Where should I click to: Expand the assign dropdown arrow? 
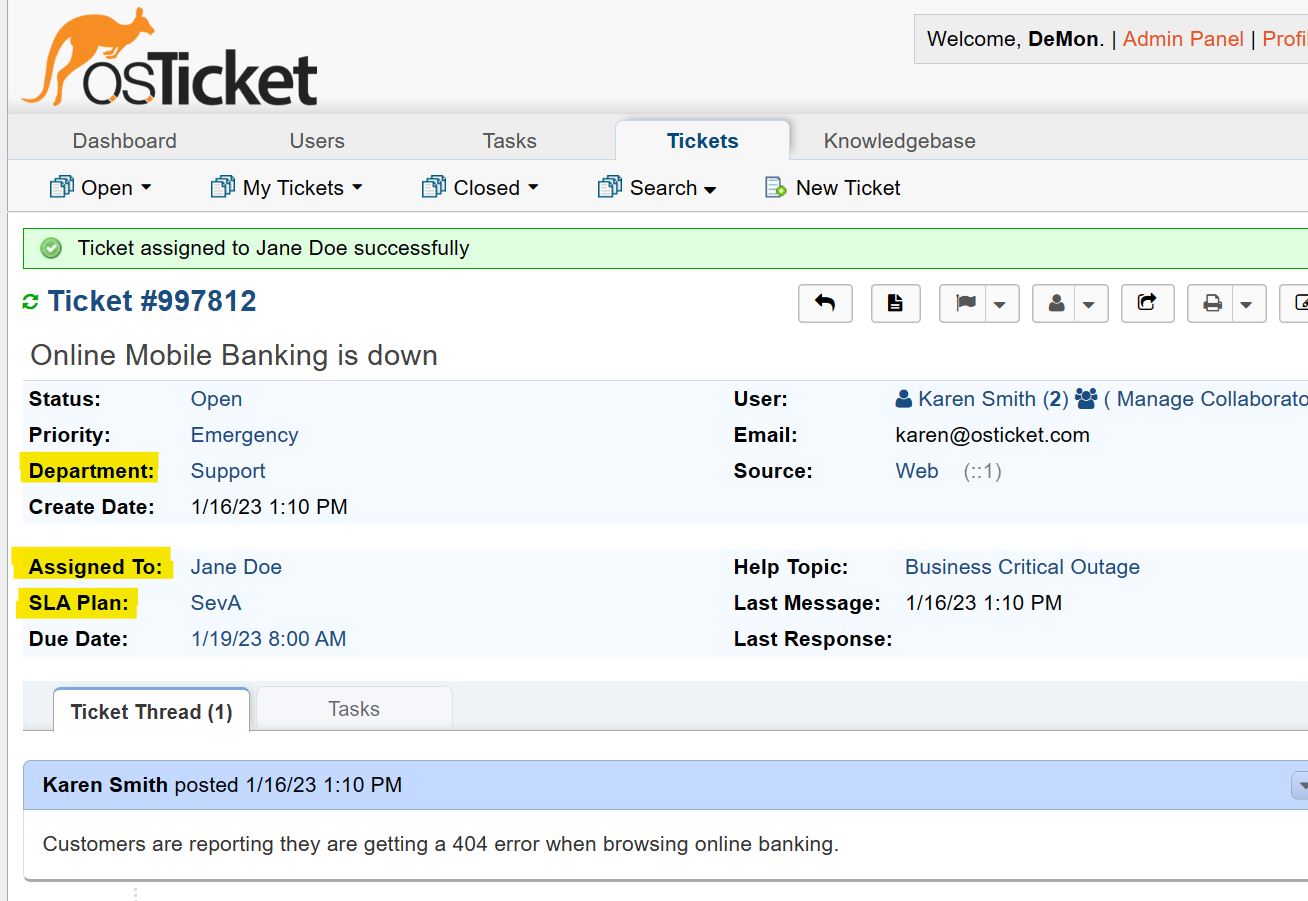[x=1088, y=303]
